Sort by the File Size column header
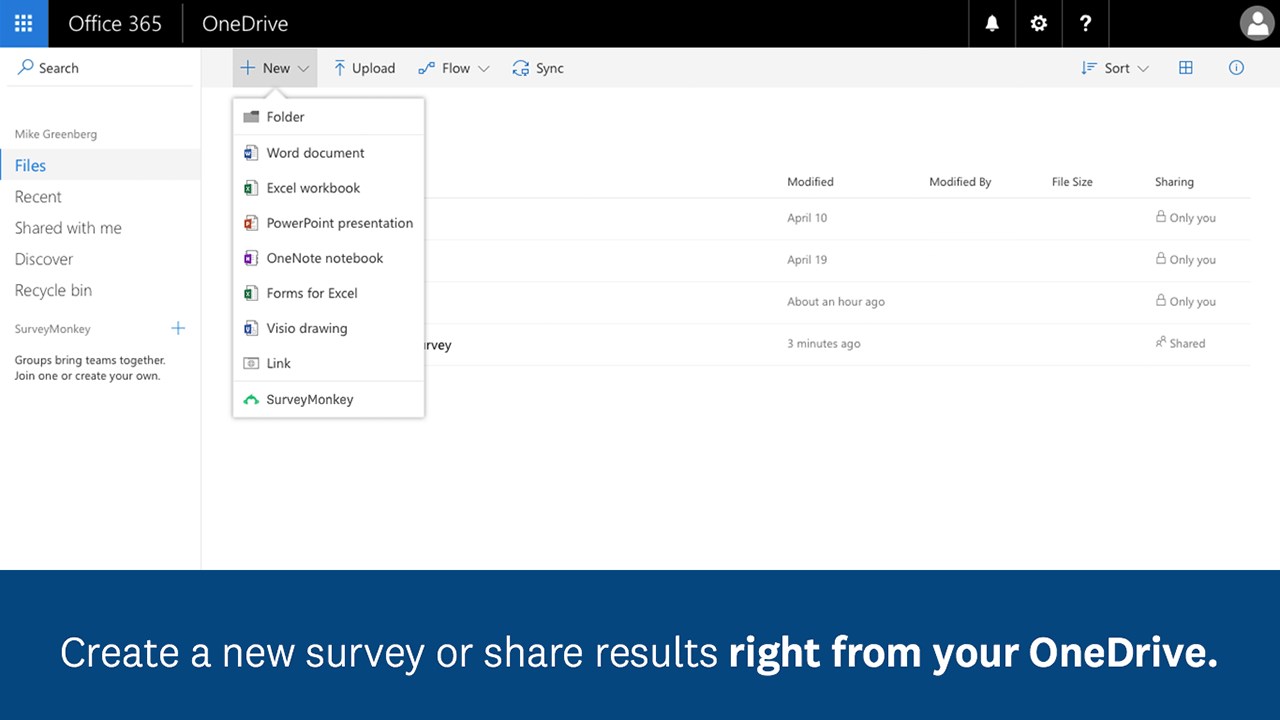The width and height of the screenshot is (1280, 720). point(1072,182)
